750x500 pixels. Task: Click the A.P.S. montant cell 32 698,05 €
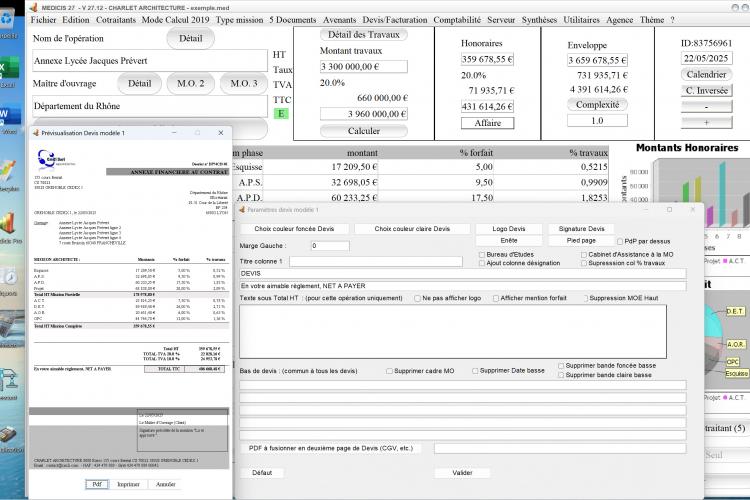point(320,183)
